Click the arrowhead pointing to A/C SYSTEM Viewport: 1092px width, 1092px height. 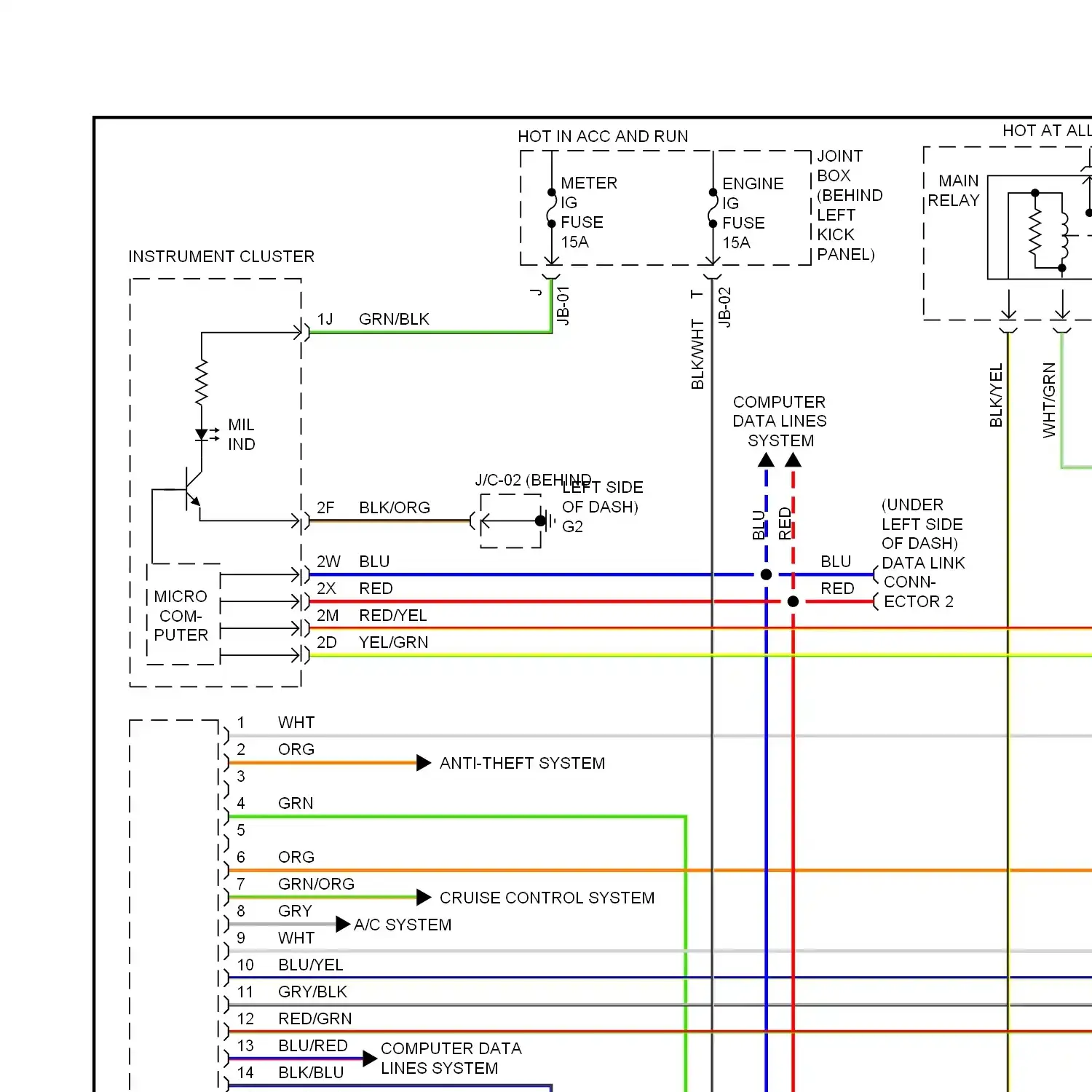click(343, 925)
